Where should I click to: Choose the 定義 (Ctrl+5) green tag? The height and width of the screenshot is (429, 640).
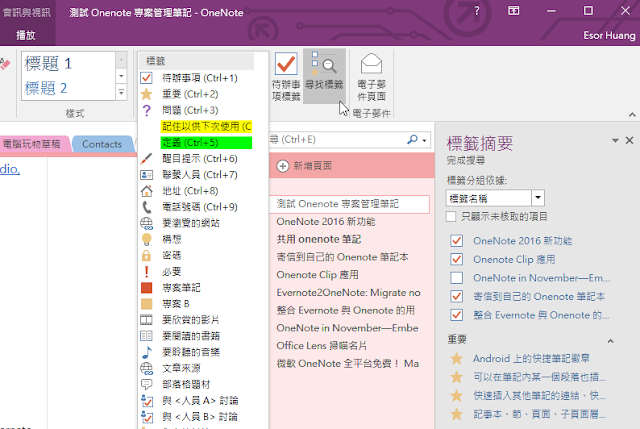pos(207,142)
